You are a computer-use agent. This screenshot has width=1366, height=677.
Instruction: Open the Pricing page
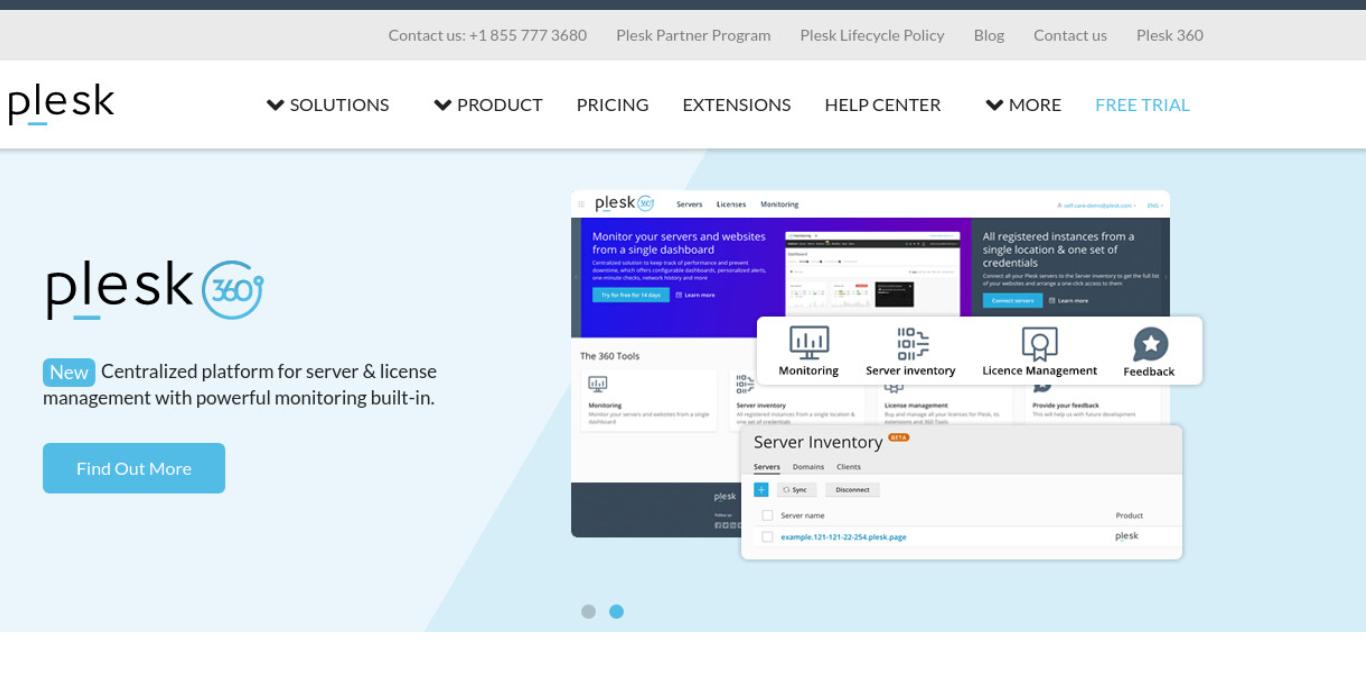[612, 105]
